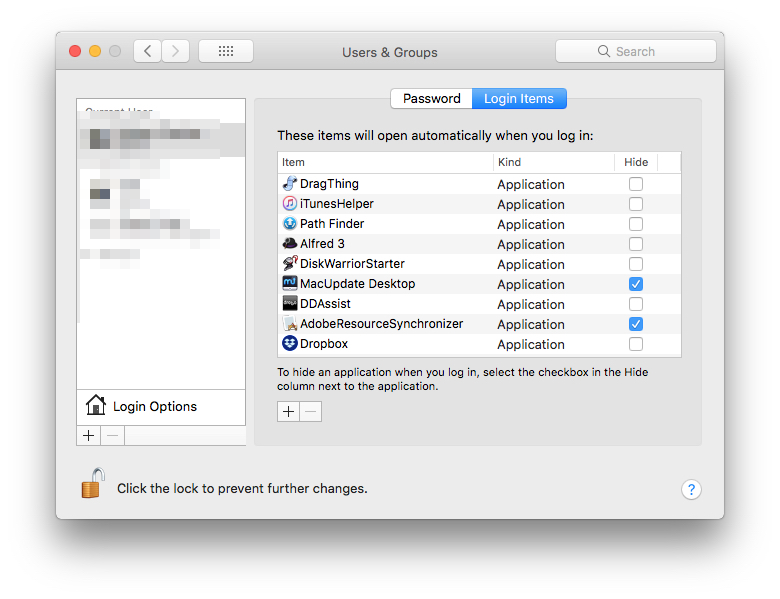Click the MacUpdate Desktop icon

[x=290, y=283]
